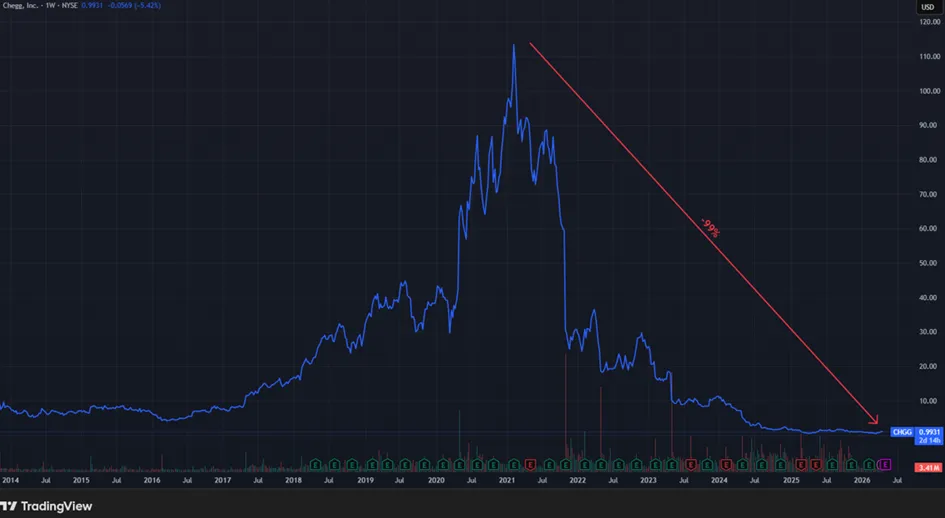Click the 2025 time axis label
The height and width of the screenshot is (518, 945).
pyautogui.click(x=791, y=480)
